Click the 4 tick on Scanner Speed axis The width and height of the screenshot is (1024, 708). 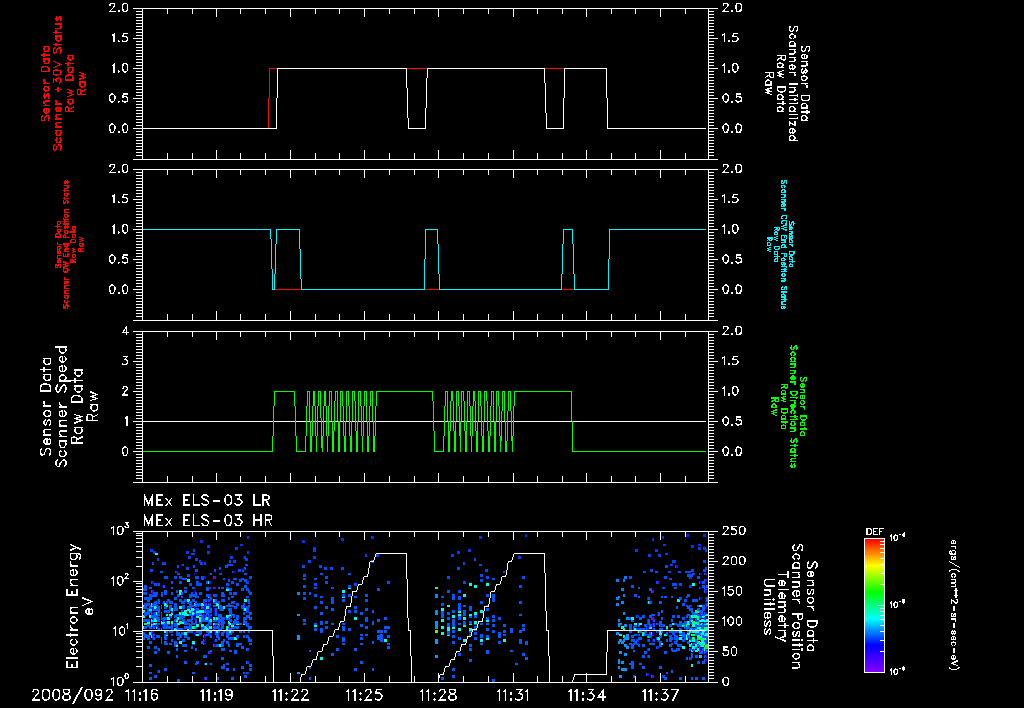click(x=125, y=331)
